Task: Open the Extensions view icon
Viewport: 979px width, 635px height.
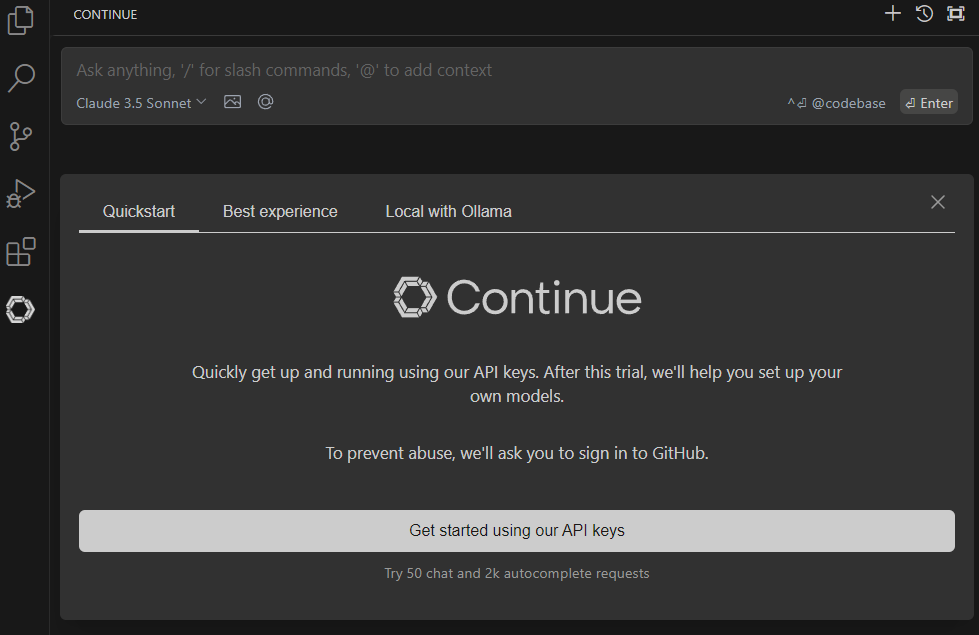Action: pos(21,252)
